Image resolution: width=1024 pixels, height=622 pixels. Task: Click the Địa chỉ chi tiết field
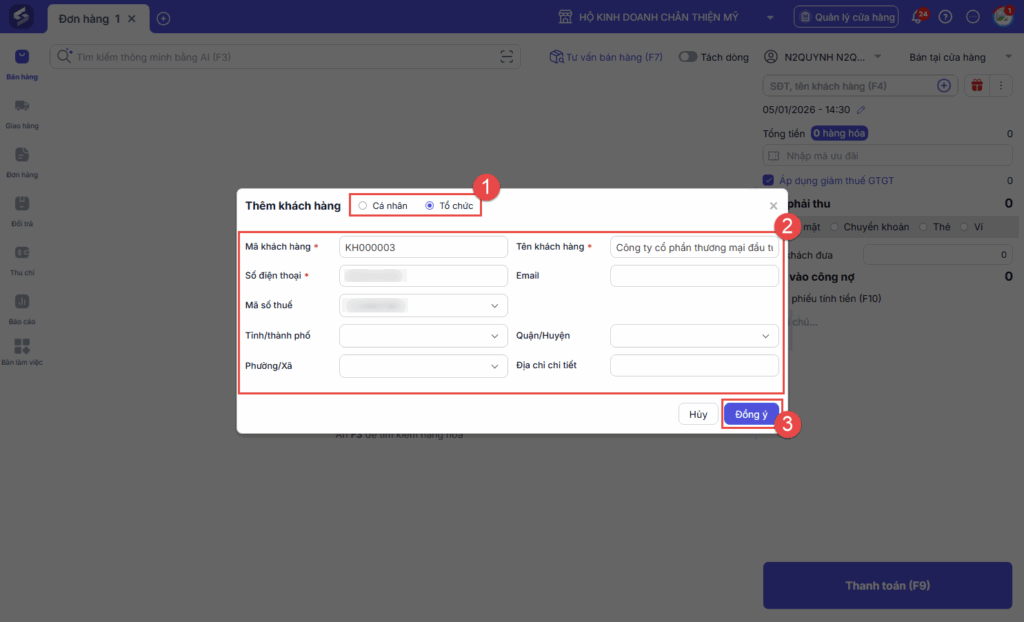pos(694,365)
